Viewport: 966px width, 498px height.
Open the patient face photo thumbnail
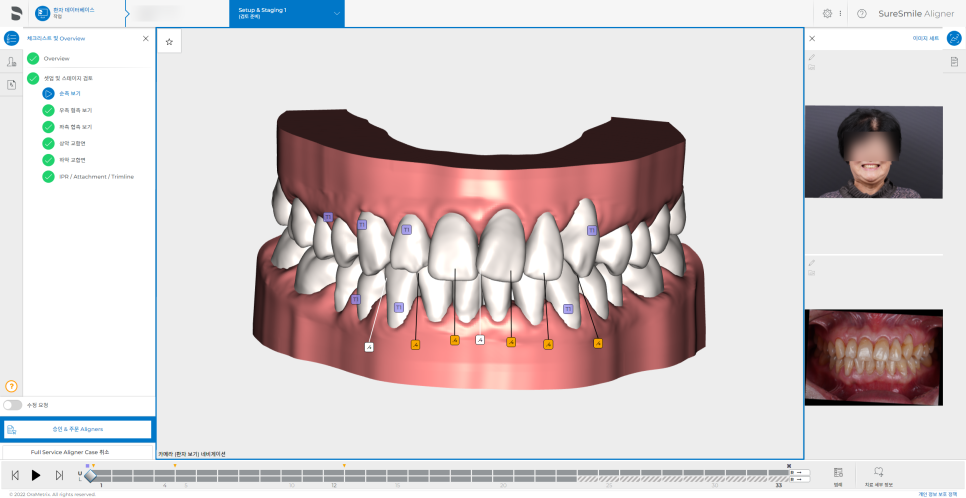[x=873, y=153]
